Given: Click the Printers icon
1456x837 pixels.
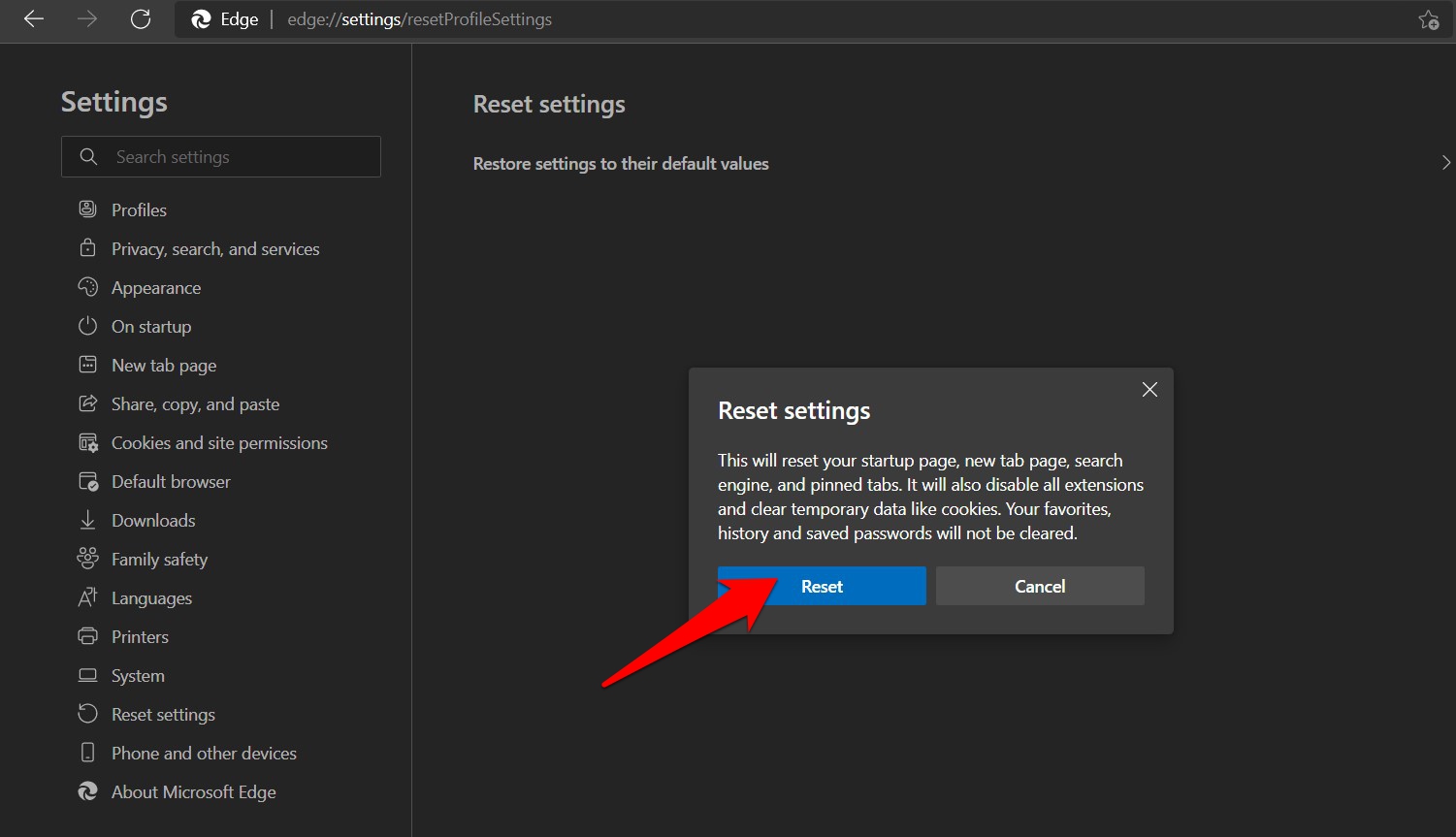Looking at the screenshot, I should [x=87, y=636].
